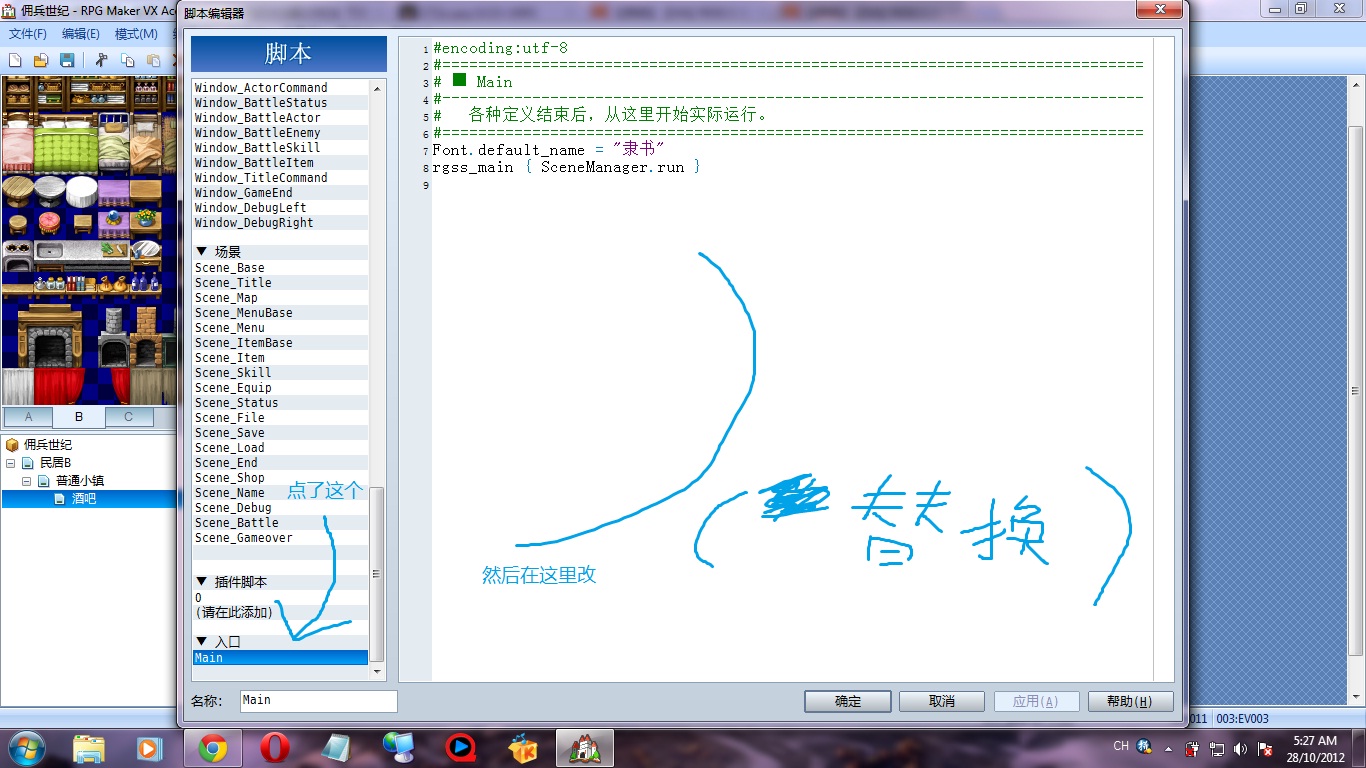Click the 名称 script name input field
The image size is (1366, 768).
coord(319,701)
